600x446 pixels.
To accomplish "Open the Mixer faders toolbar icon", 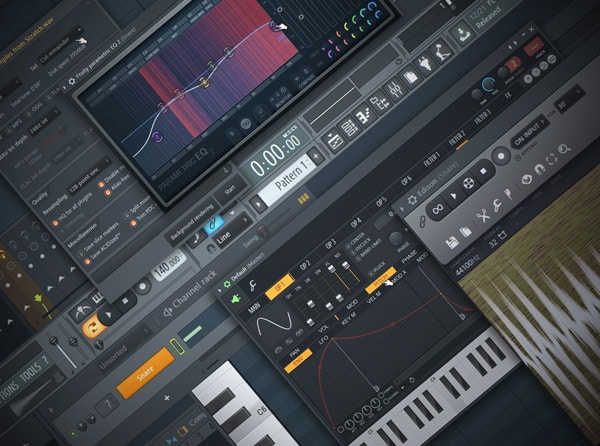I will pyautogui.click(x=395, y=90).
